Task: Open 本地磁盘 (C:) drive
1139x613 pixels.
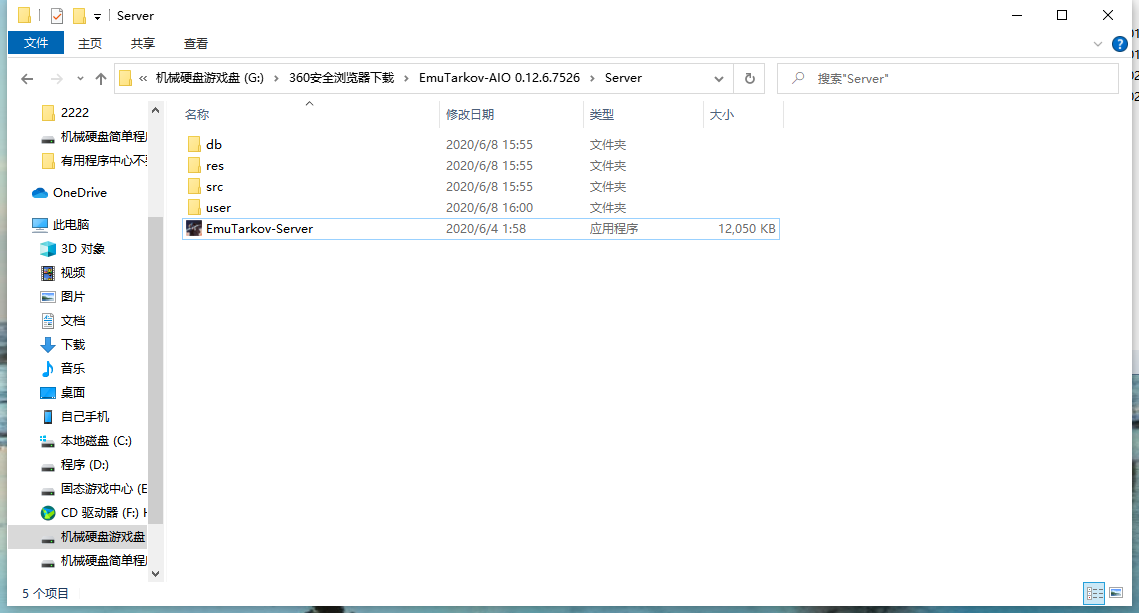Action: point(96,440)
